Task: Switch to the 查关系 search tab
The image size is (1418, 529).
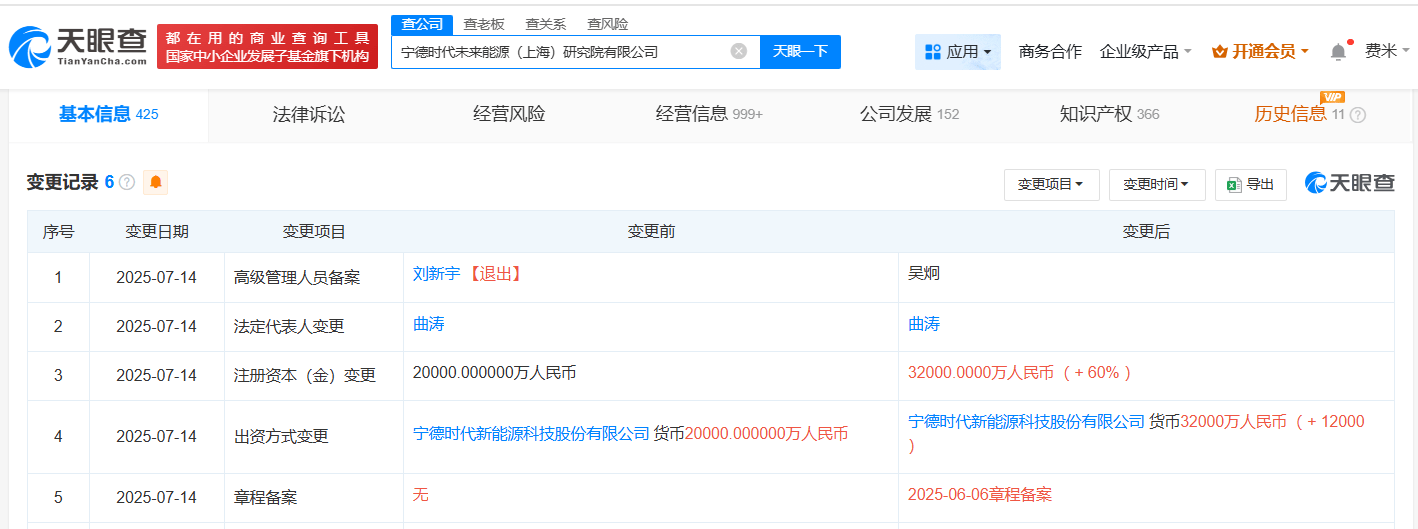Action: 545,24
